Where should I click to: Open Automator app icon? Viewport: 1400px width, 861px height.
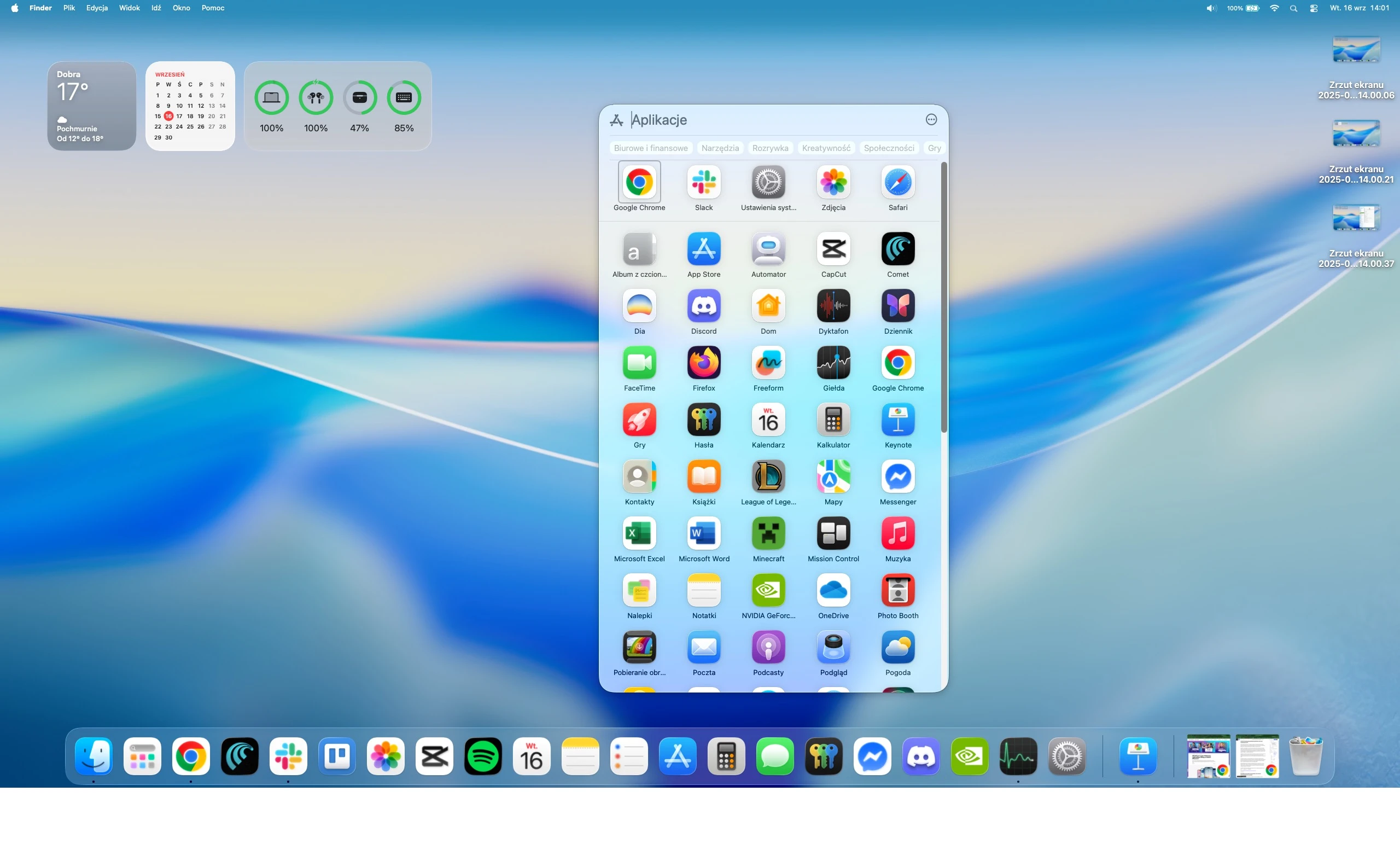point(768,249)
